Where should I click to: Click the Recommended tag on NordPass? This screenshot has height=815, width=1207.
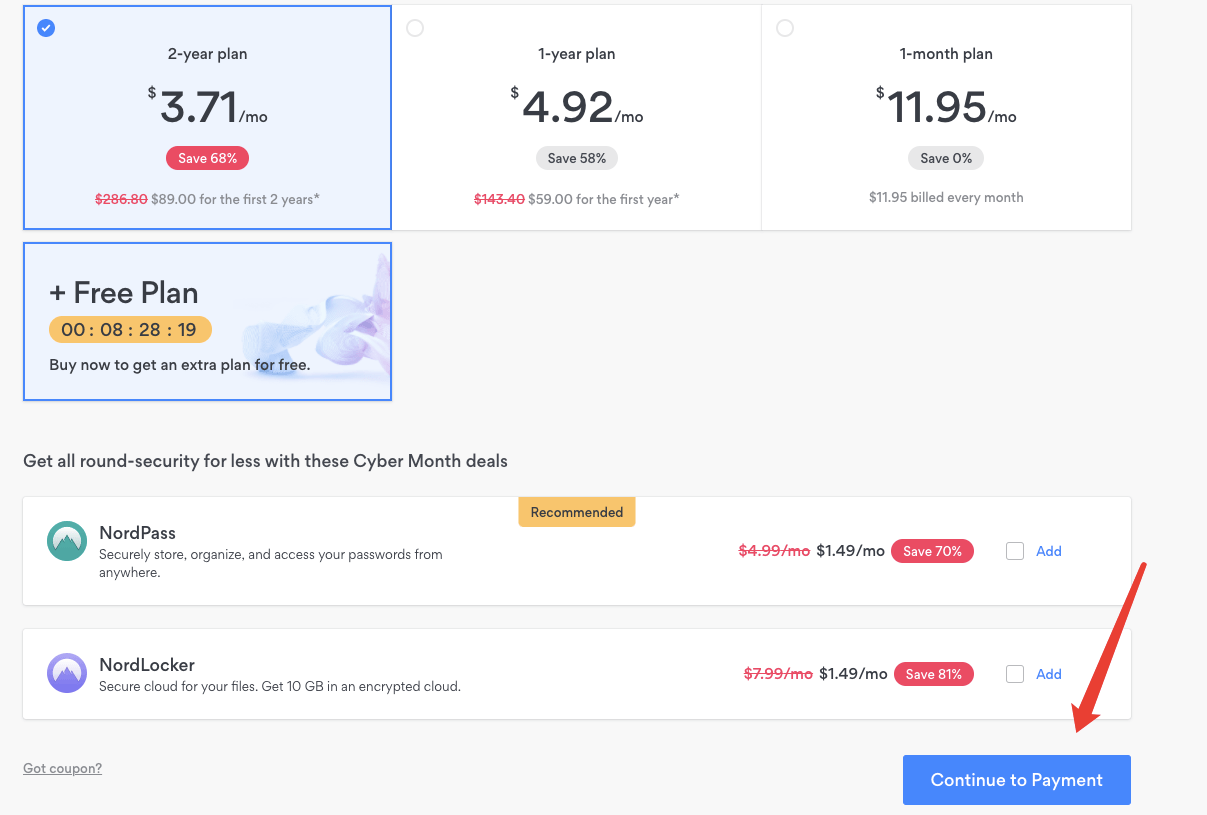pyautogui.click(x=577, y=512)
